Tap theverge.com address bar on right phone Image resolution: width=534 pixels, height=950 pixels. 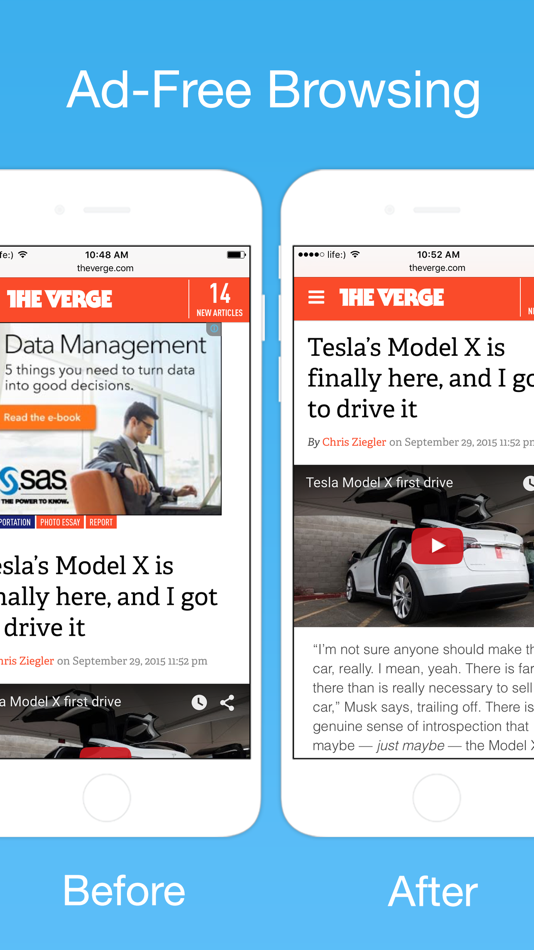437,268
